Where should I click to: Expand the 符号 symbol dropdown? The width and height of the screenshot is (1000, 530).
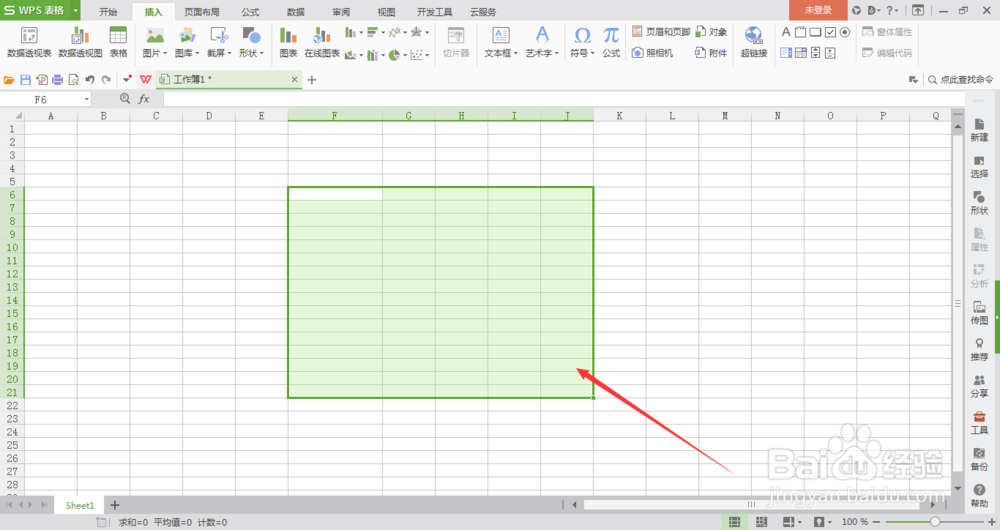pyautogui.click(x=592, y=54)
